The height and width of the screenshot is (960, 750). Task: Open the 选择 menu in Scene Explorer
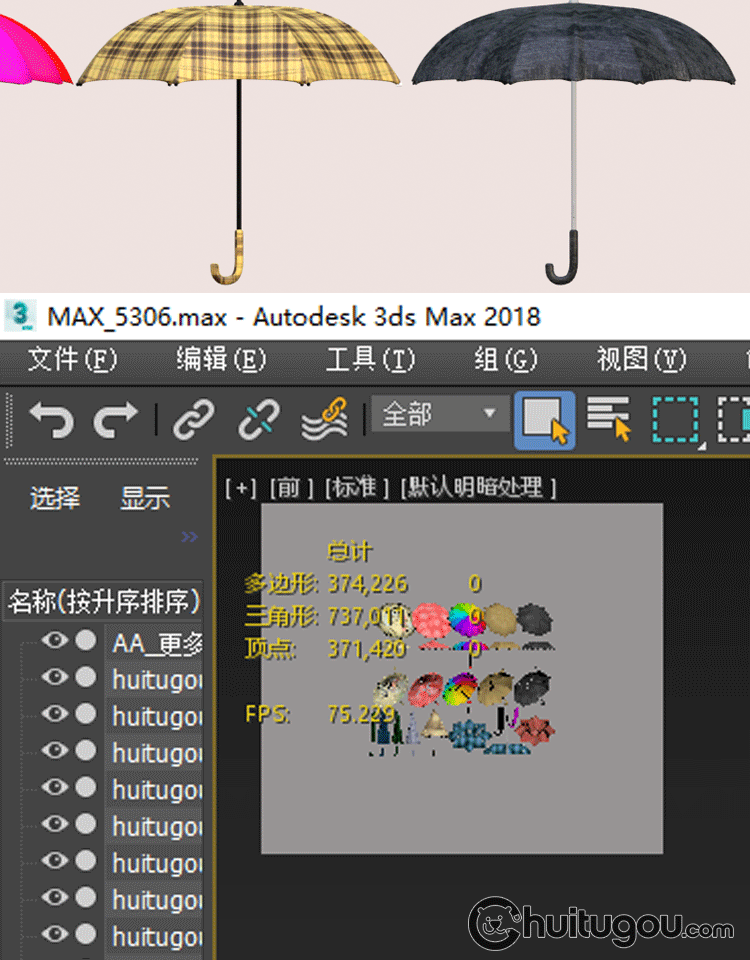(54, 498)
